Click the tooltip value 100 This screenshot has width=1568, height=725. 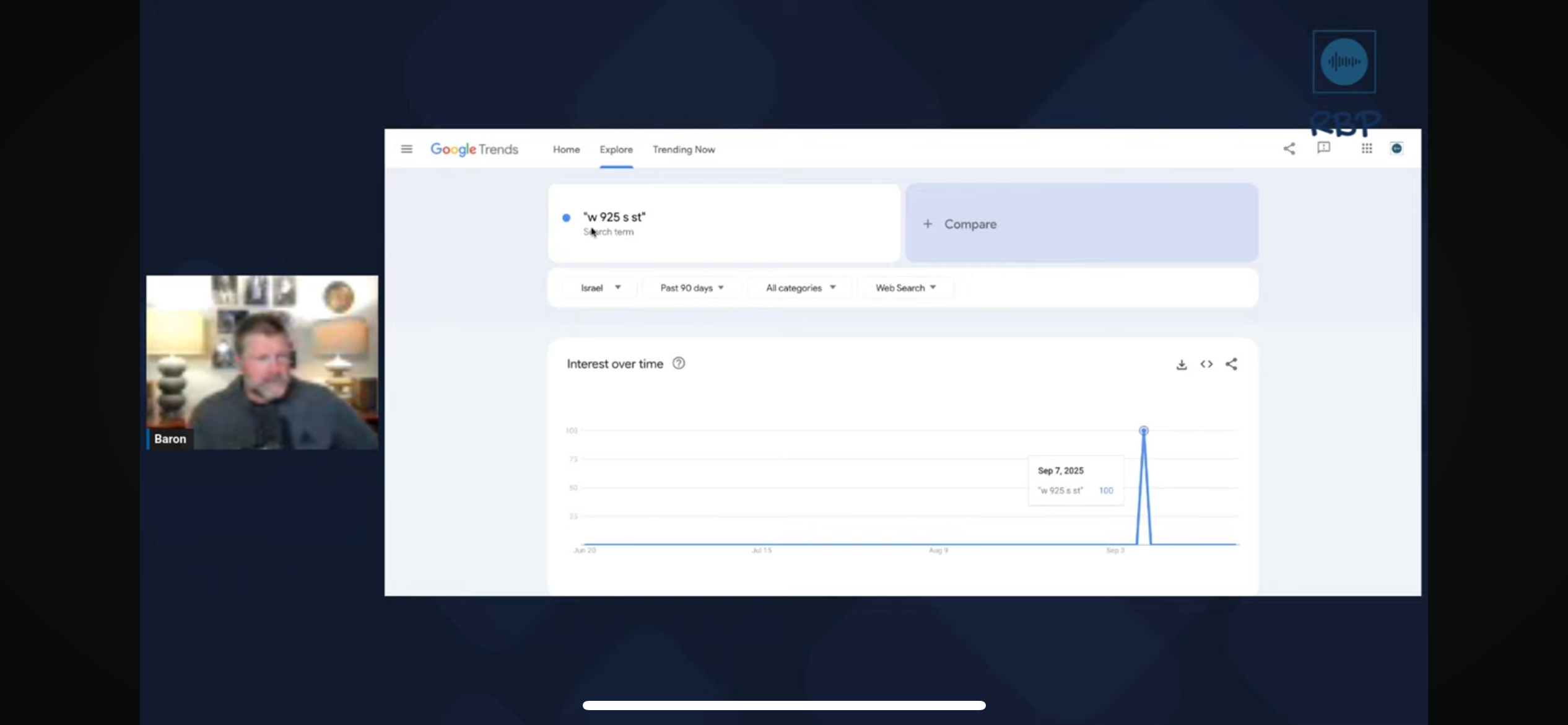point(1106,491)
